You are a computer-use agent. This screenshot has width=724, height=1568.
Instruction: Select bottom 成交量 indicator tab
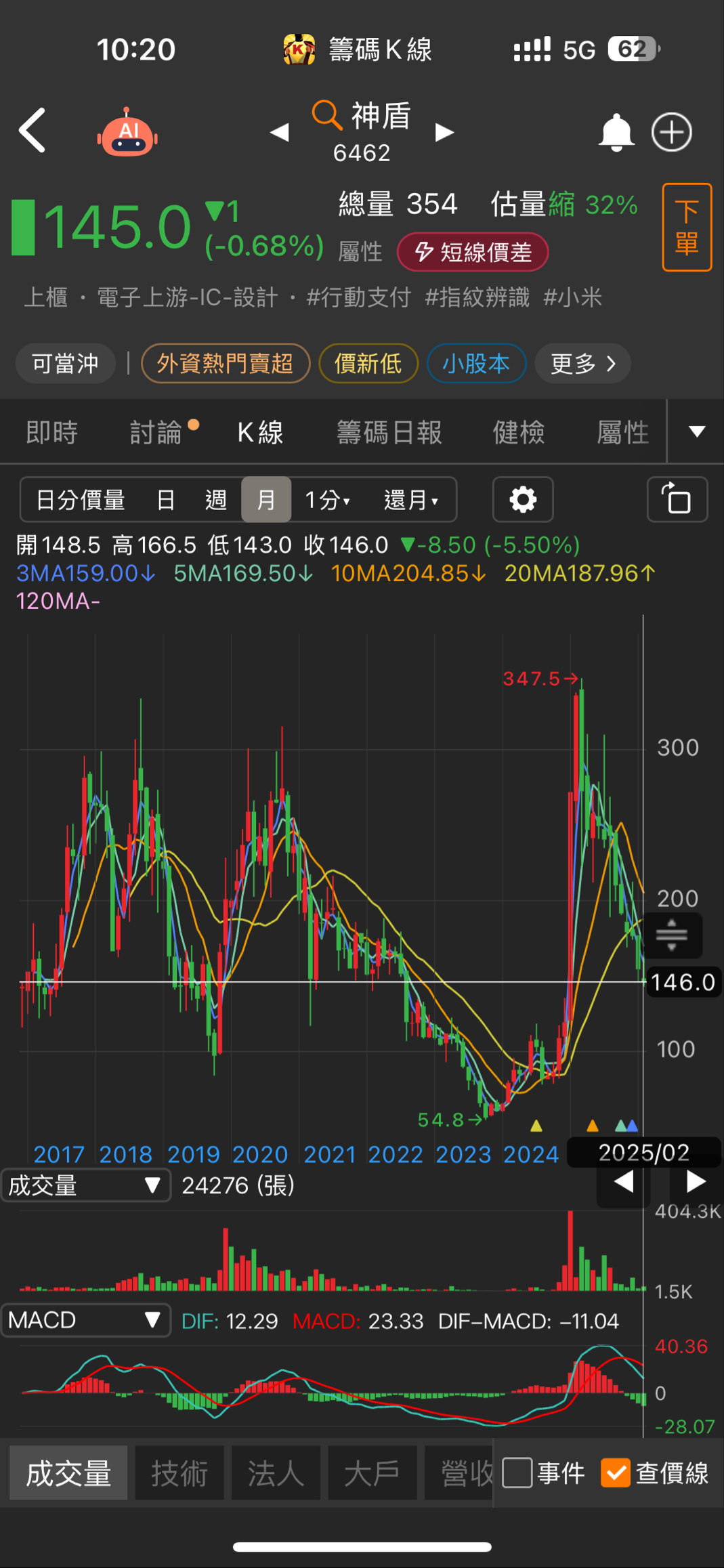68,1472
